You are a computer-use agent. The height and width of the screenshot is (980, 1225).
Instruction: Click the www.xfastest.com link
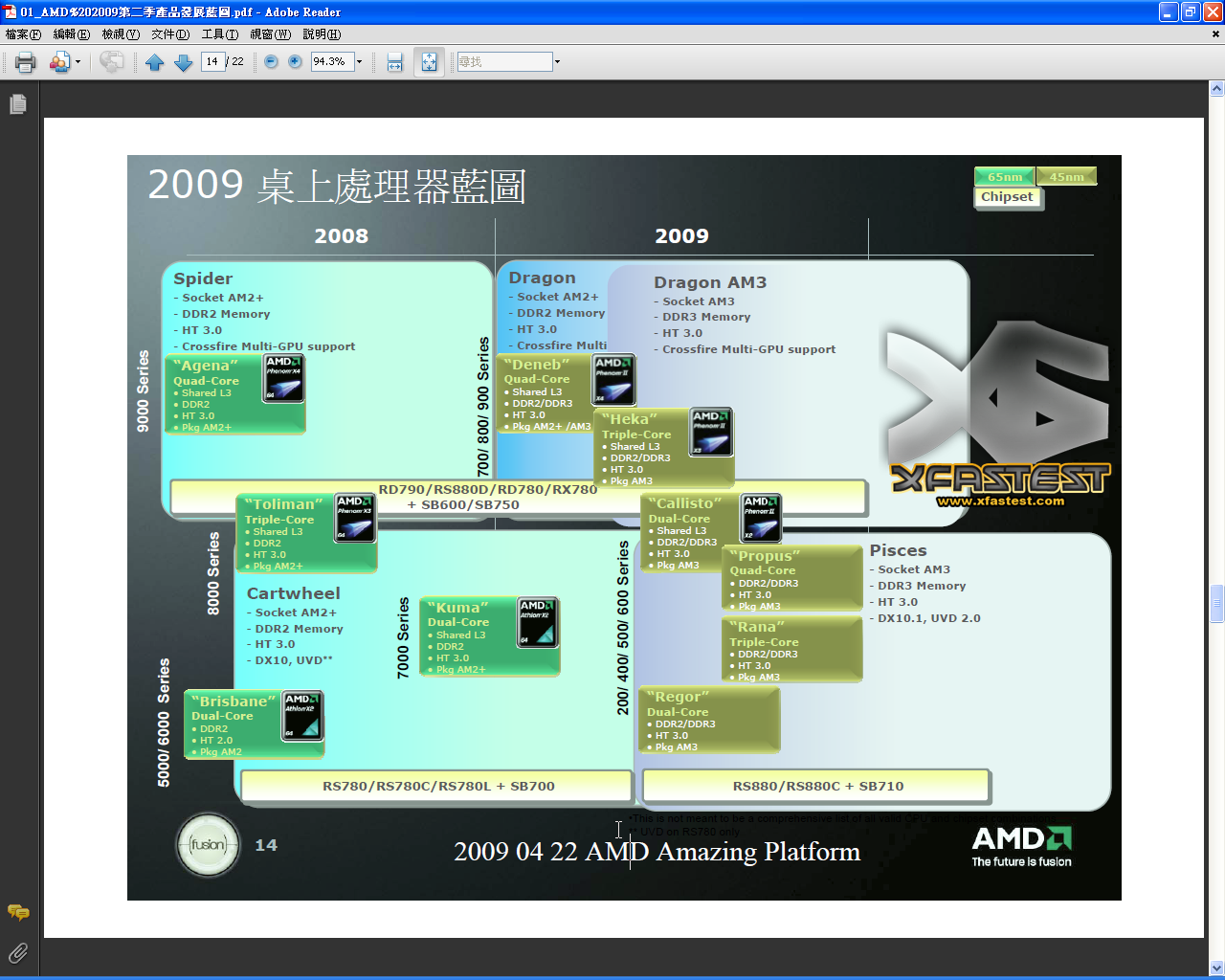(1000, 501)
